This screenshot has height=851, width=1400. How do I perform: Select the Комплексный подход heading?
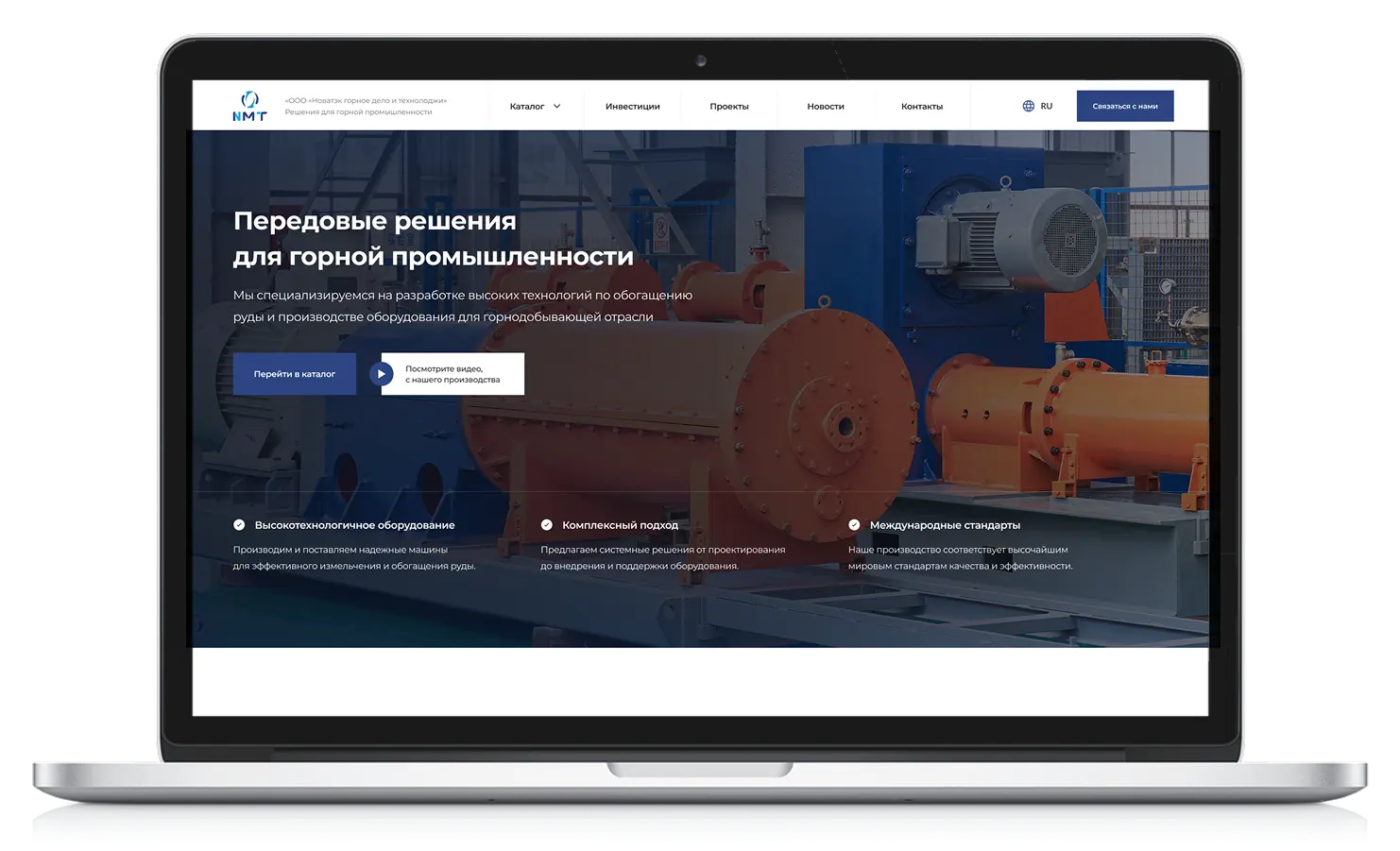coord(620,525)
